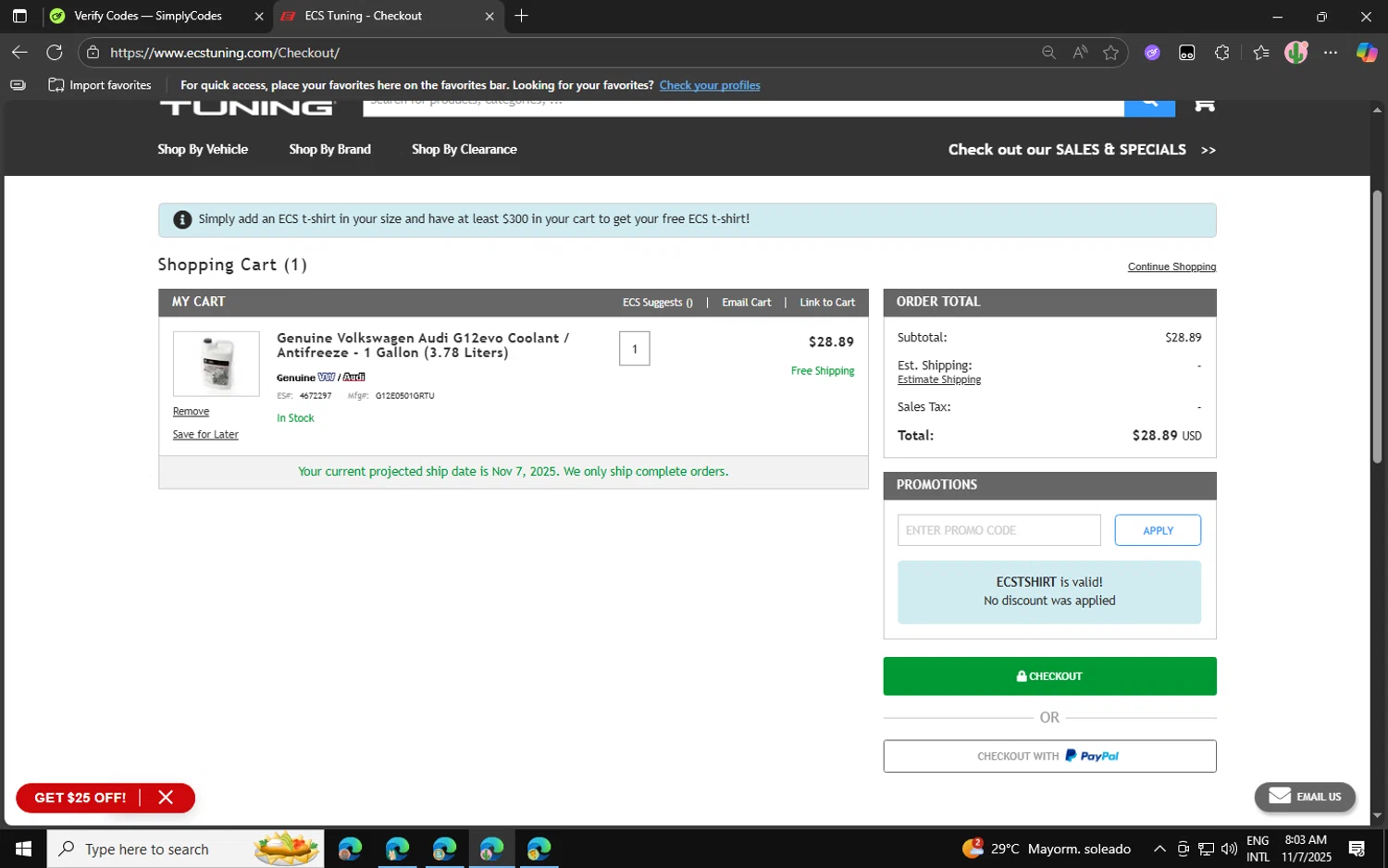
Task: Click the browser back arrow
Action: tap(19, 53)
